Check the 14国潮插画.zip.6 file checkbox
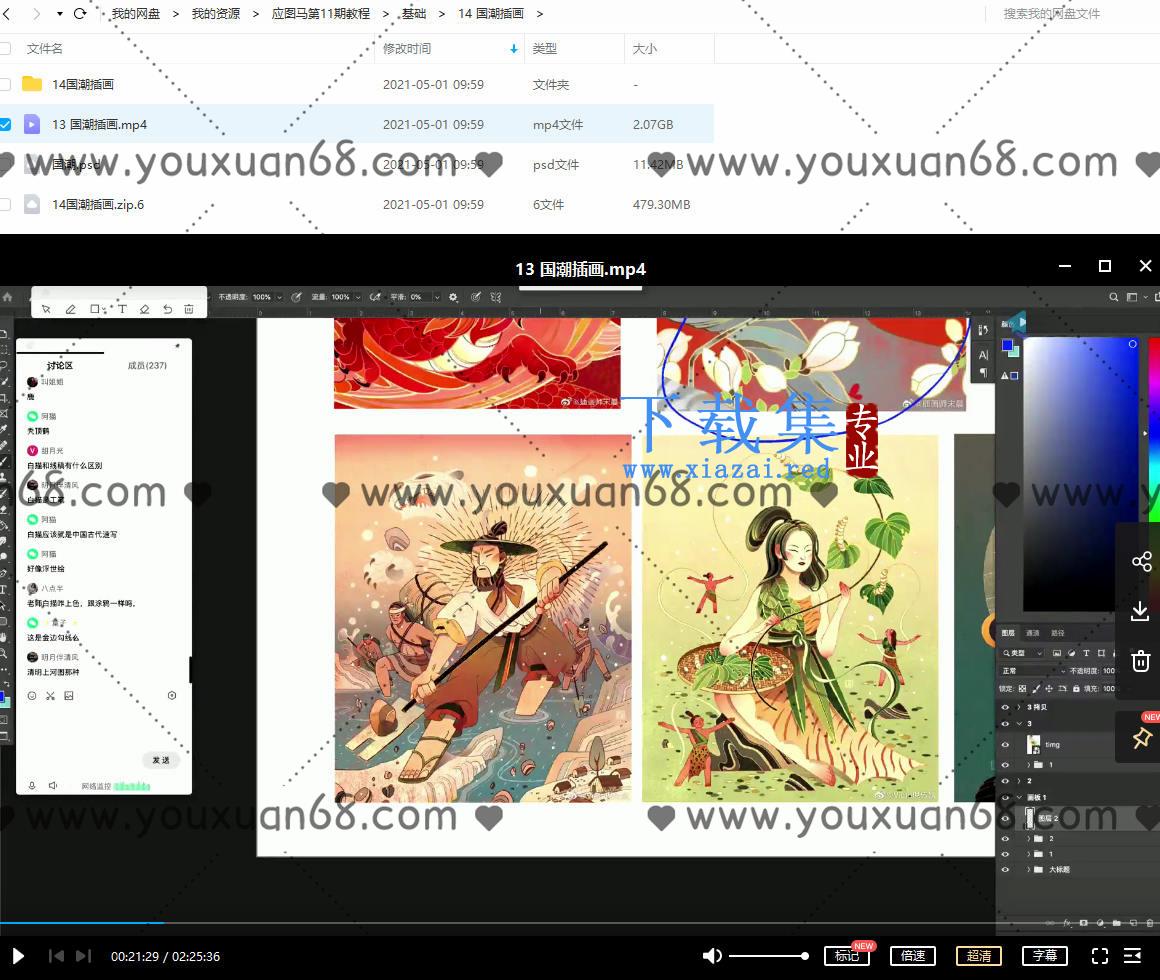The height and width of the screenshot is (980, 1160). coord(5,204)
